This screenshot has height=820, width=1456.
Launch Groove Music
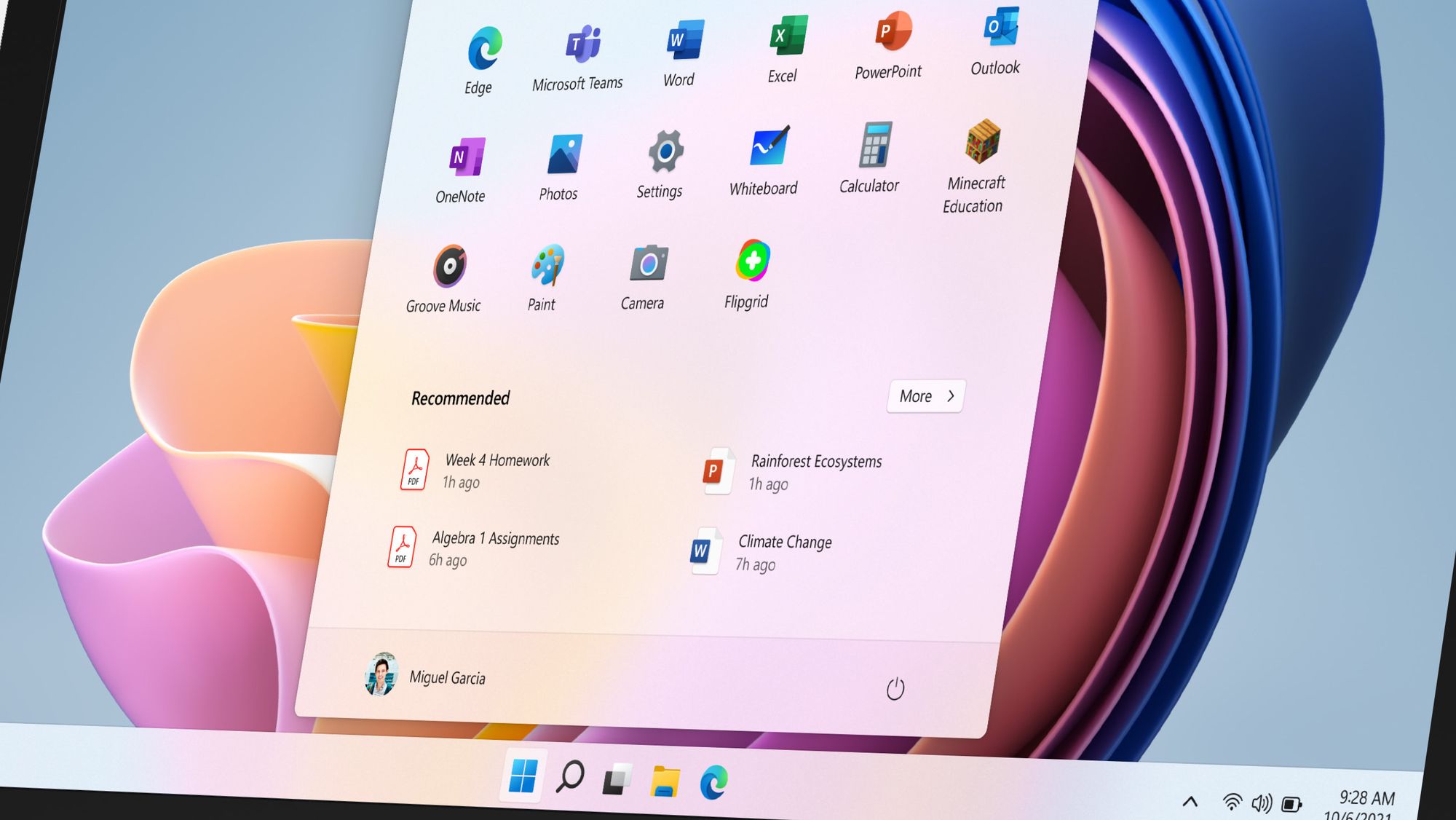point(450,266)
